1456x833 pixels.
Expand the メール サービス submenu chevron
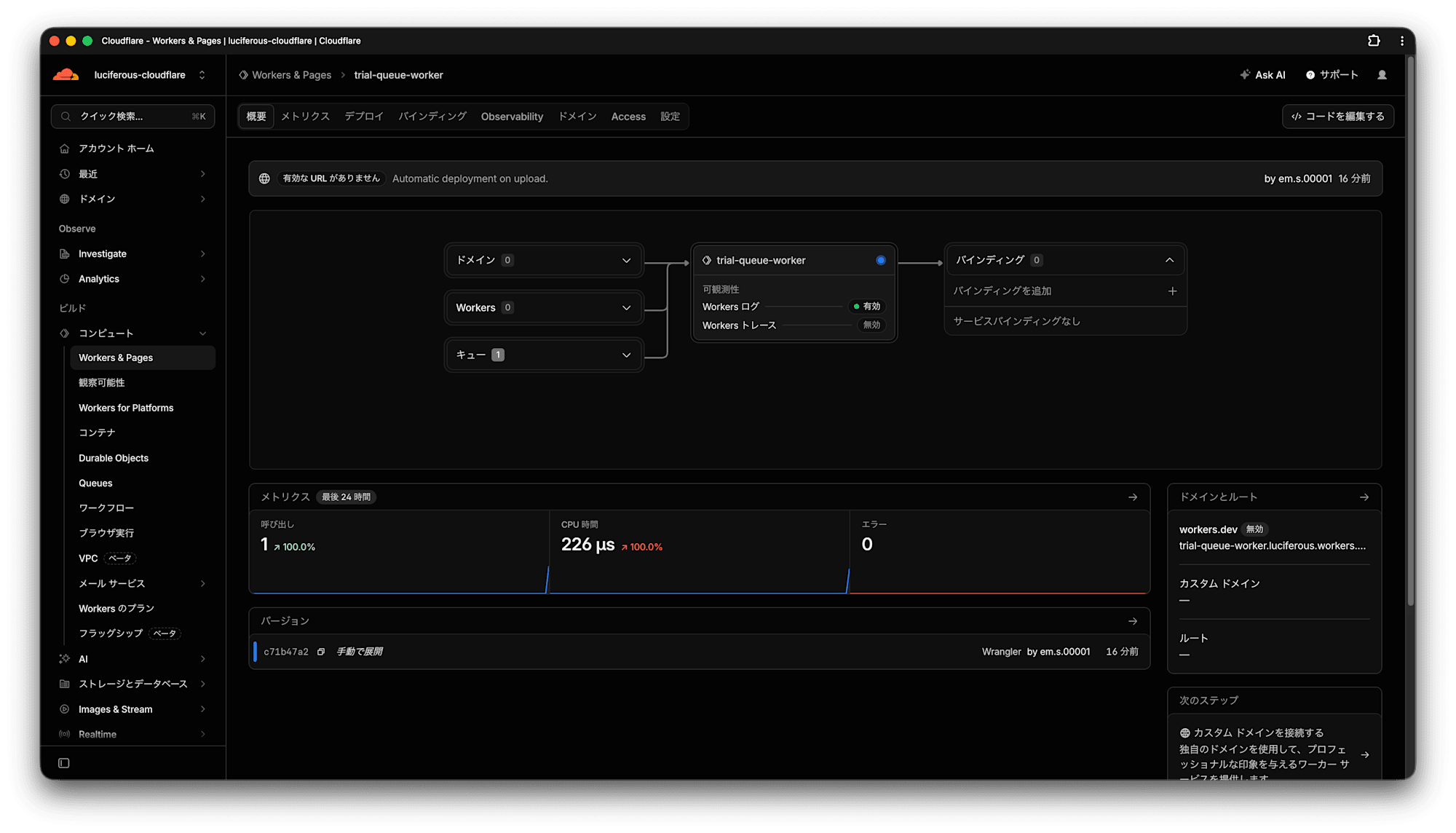[203, 583]
